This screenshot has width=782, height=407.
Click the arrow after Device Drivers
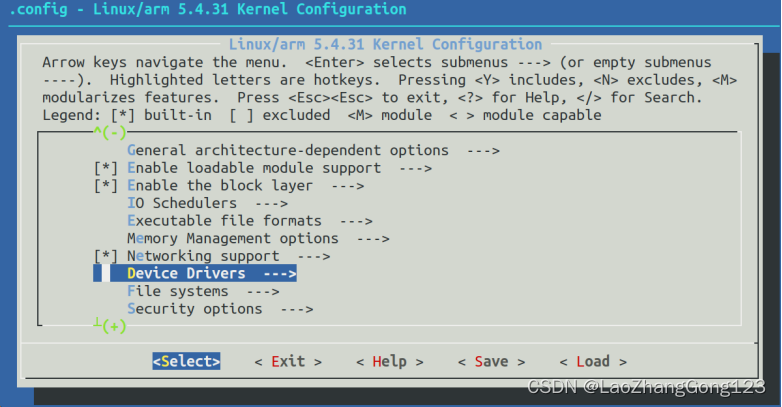pyautogui.click(x=280, y=274)
